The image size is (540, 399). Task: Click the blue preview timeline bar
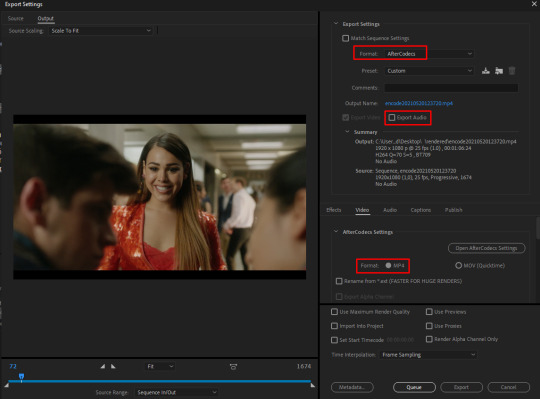click(x=159, y=381)
